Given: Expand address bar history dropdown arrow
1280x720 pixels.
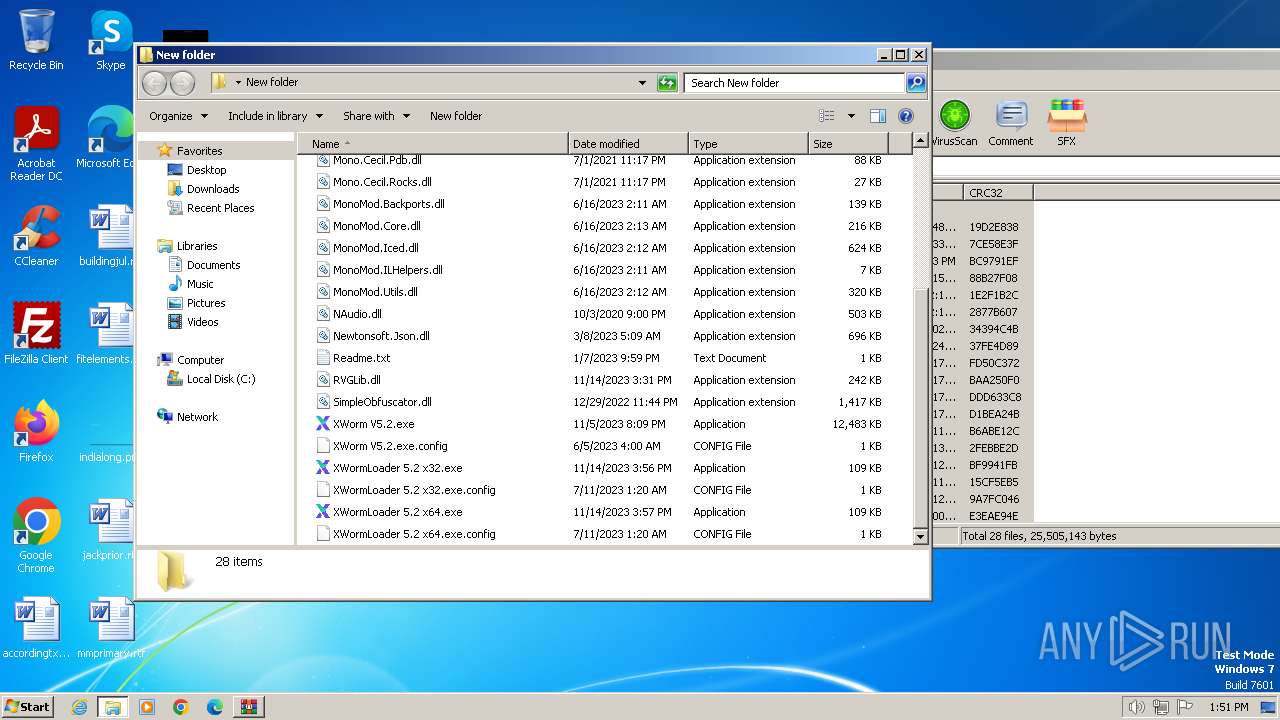Looking at the screenshot, I should (642, 83).
